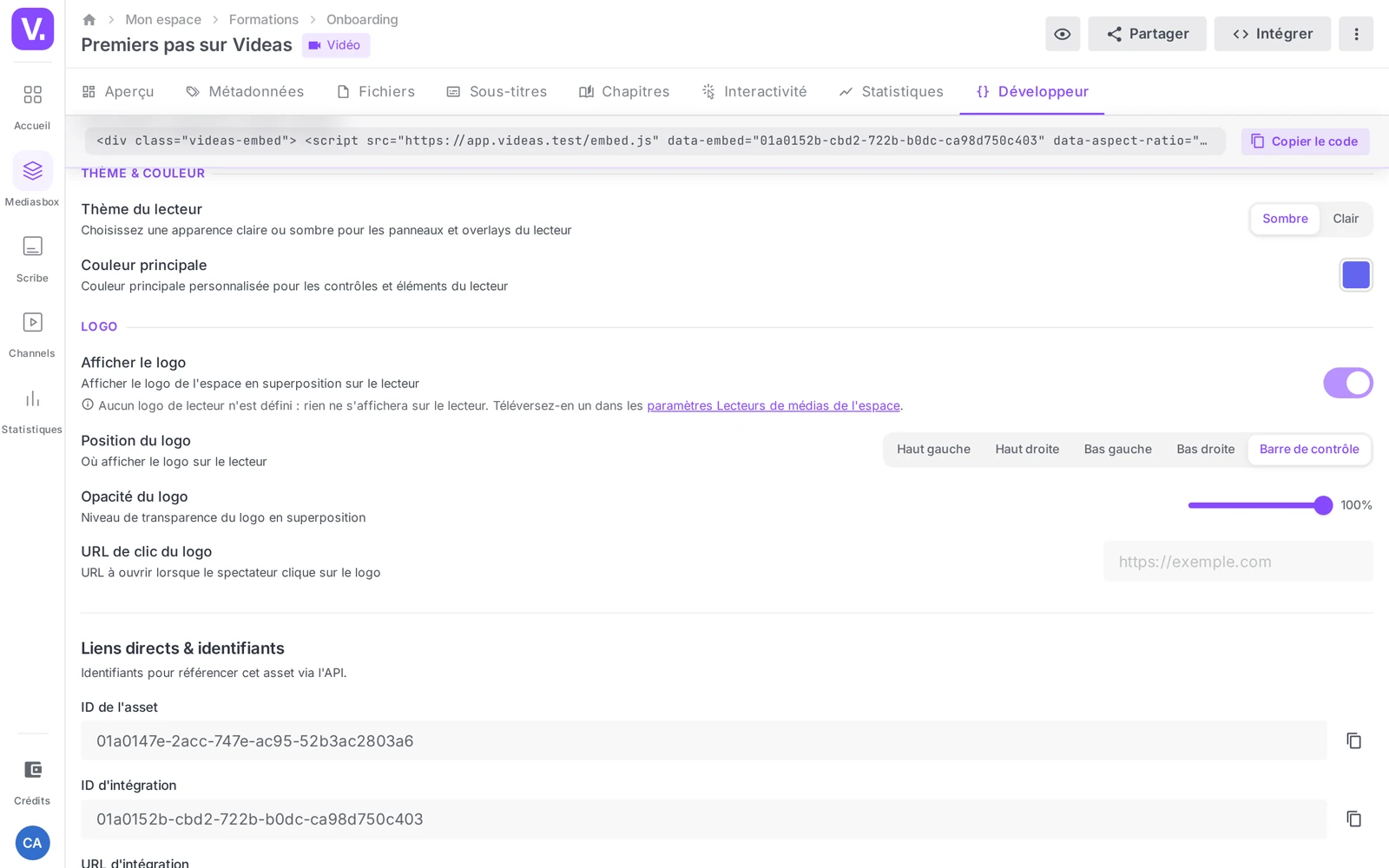Viewport: 1389px width, 868px height.
Task: Go to Accueil in sidebar
Action: point(32,106)
